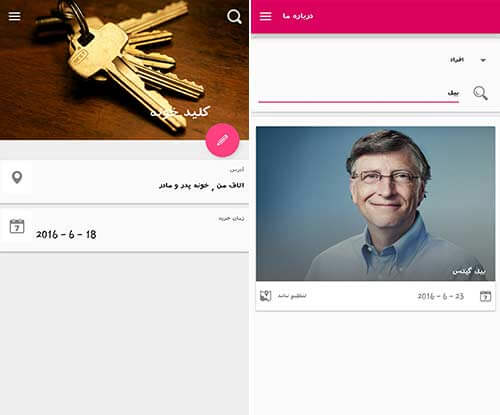Tap the pink header title text
The image size is (500, 415).
coord(298,16)
